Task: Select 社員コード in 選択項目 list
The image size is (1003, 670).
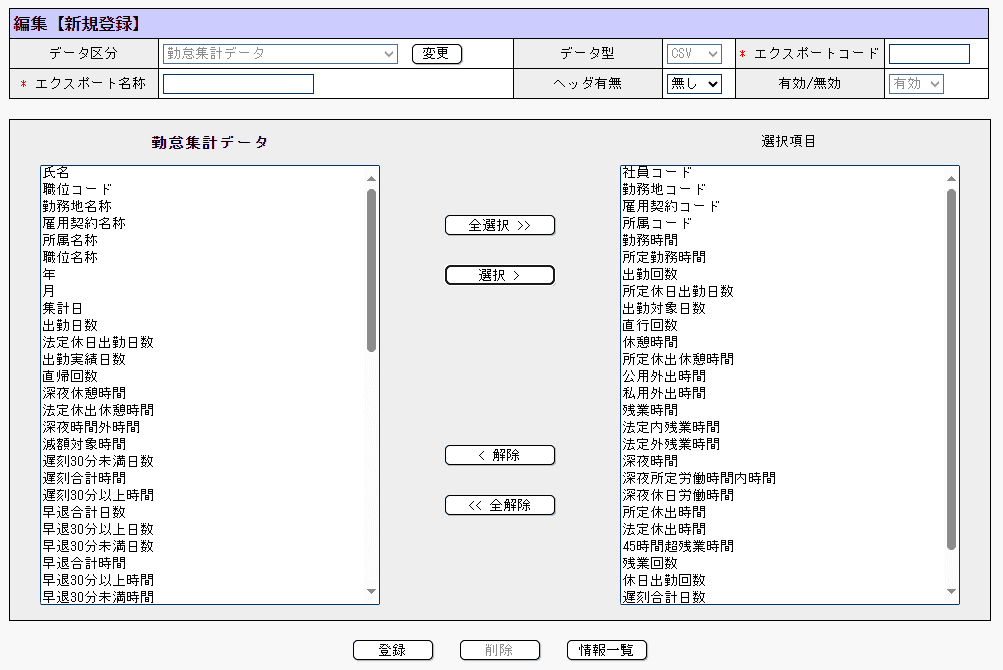Action: pyautogui.click(x=657, y=173)
